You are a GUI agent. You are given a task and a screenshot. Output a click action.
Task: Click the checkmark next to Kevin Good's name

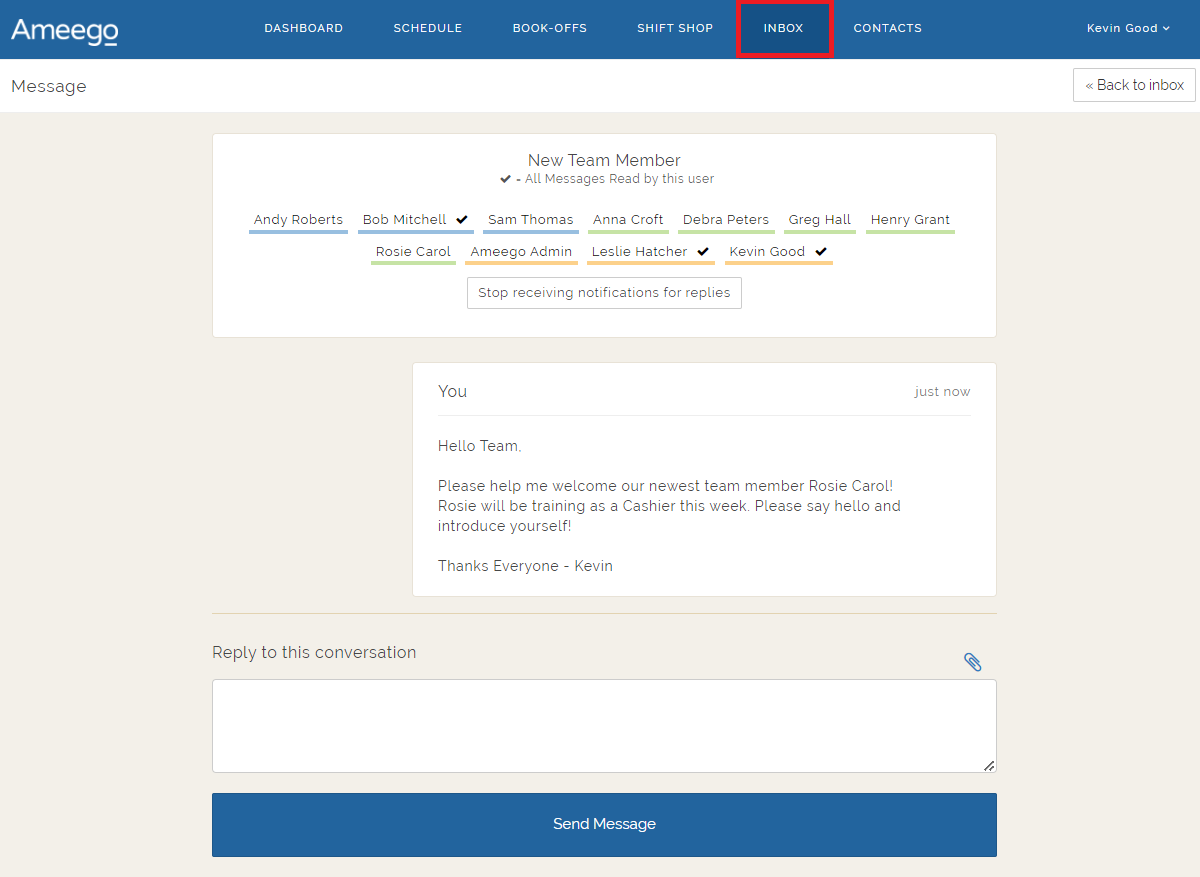pyautogui.click(x=821, y=251)
